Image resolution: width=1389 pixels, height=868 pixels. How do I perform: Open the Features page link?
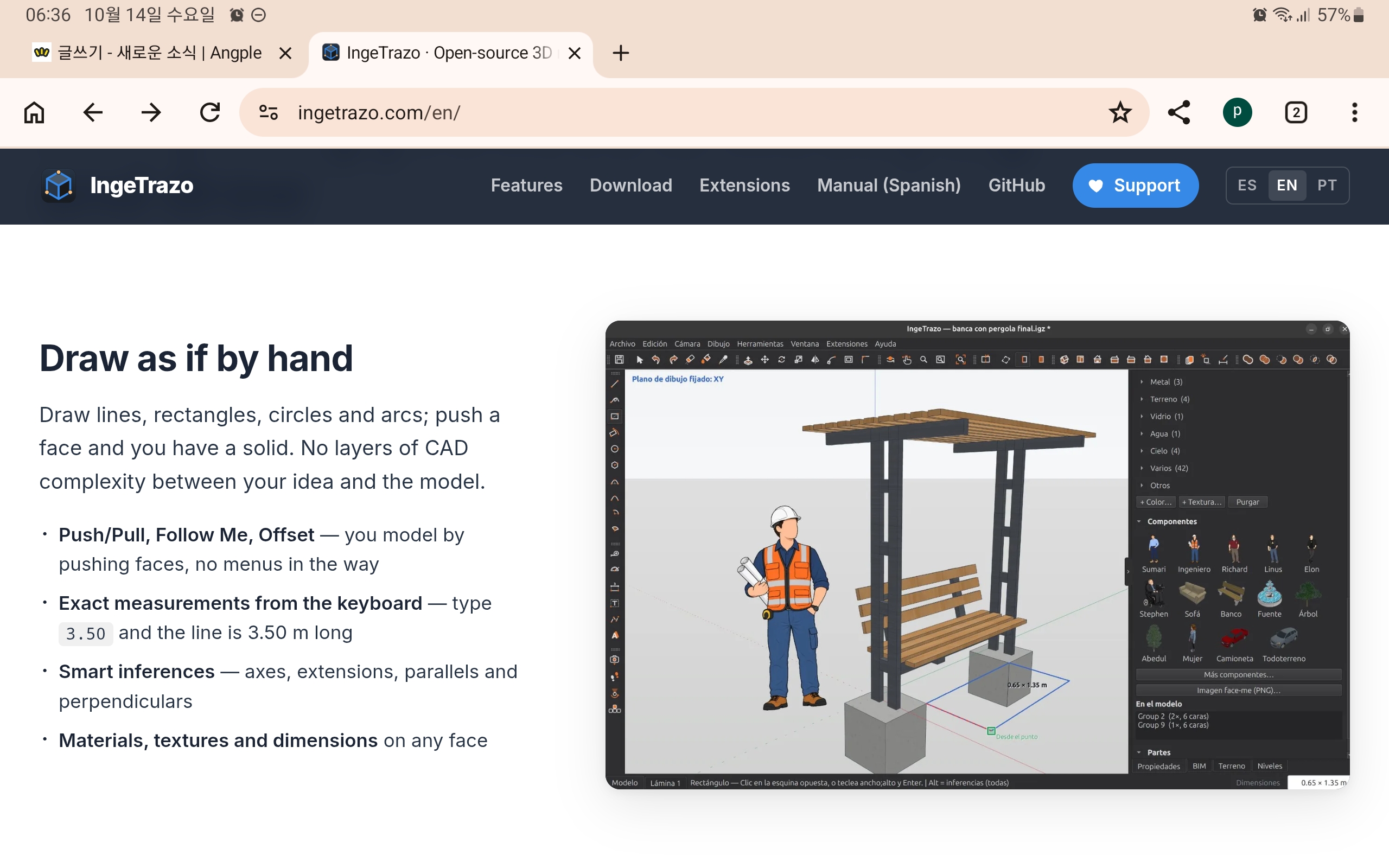(x=526, y=186)
